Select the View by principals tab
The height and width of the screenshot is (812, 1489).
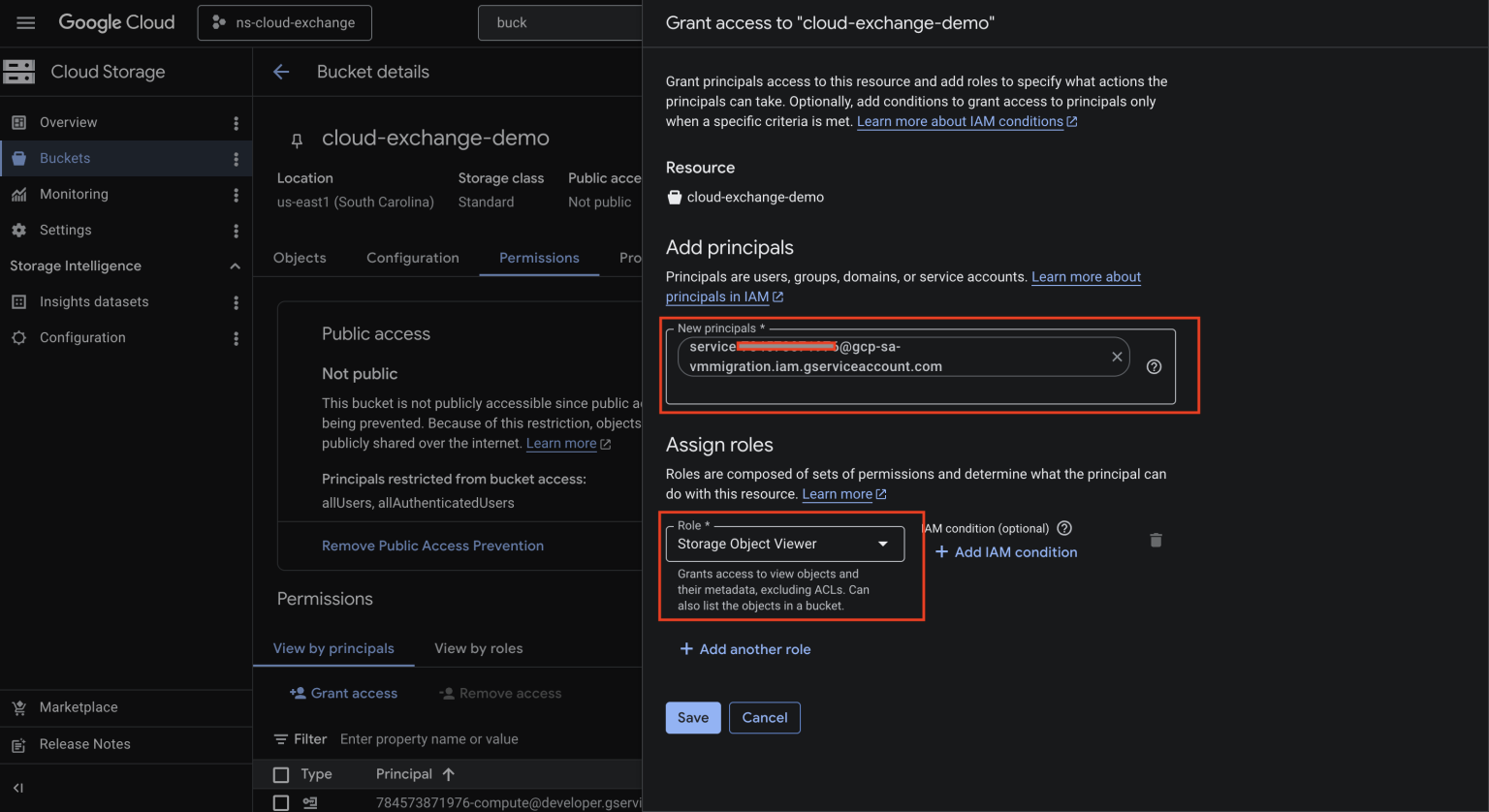coord(333,648)
